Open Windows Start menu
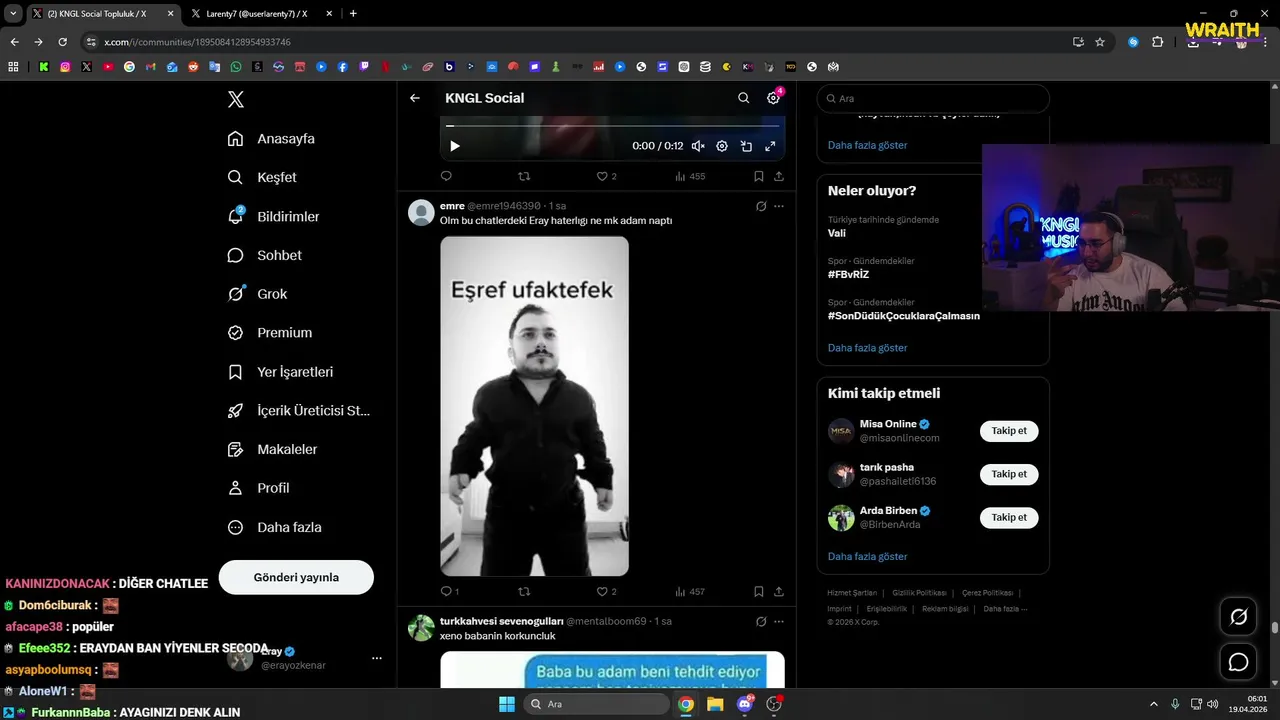Image resolution: width=1280 pixels, height=720 pixels. click(506, 704)
